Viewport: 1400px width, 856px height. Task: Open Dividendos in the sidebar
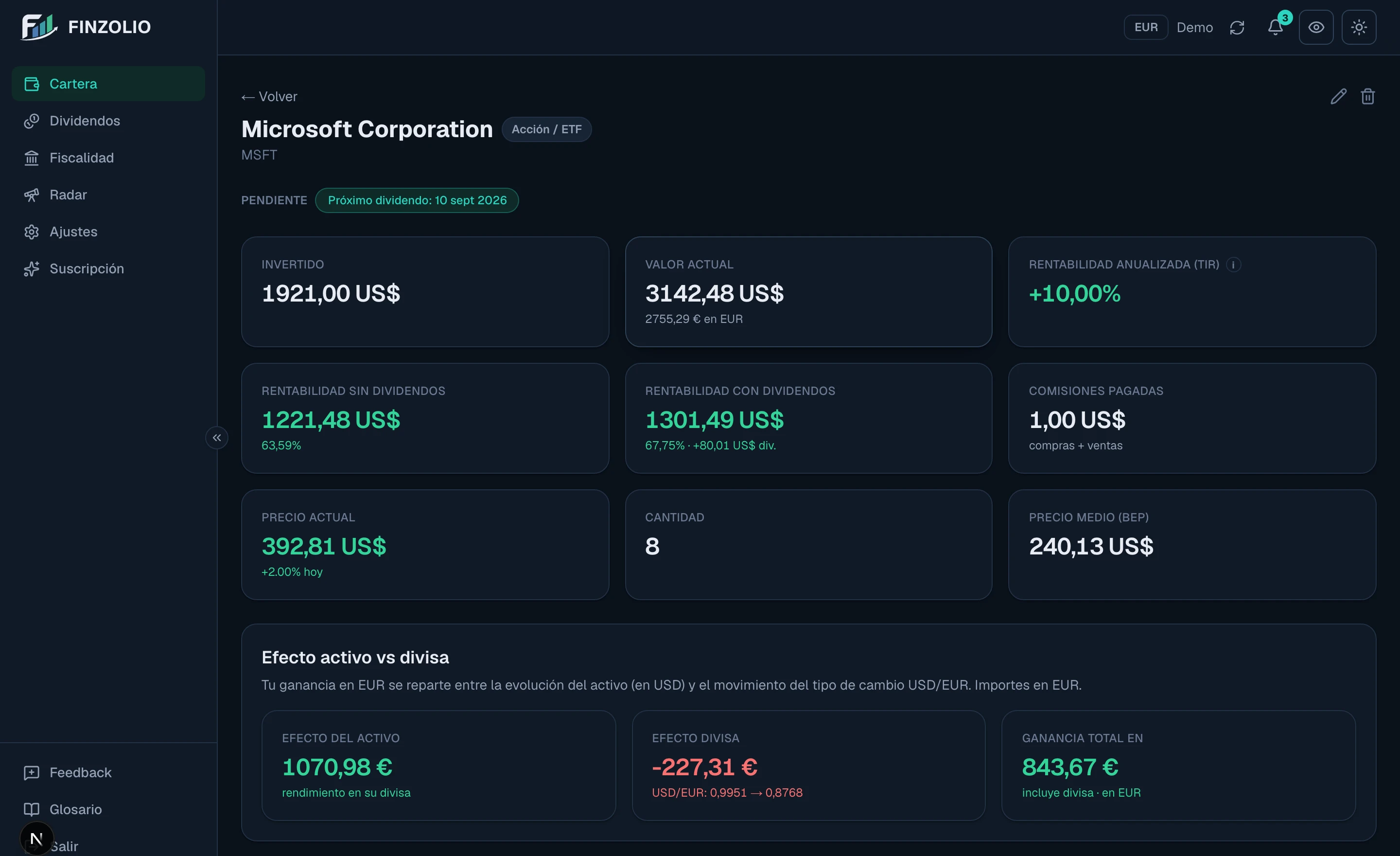[x=108, y=121]
